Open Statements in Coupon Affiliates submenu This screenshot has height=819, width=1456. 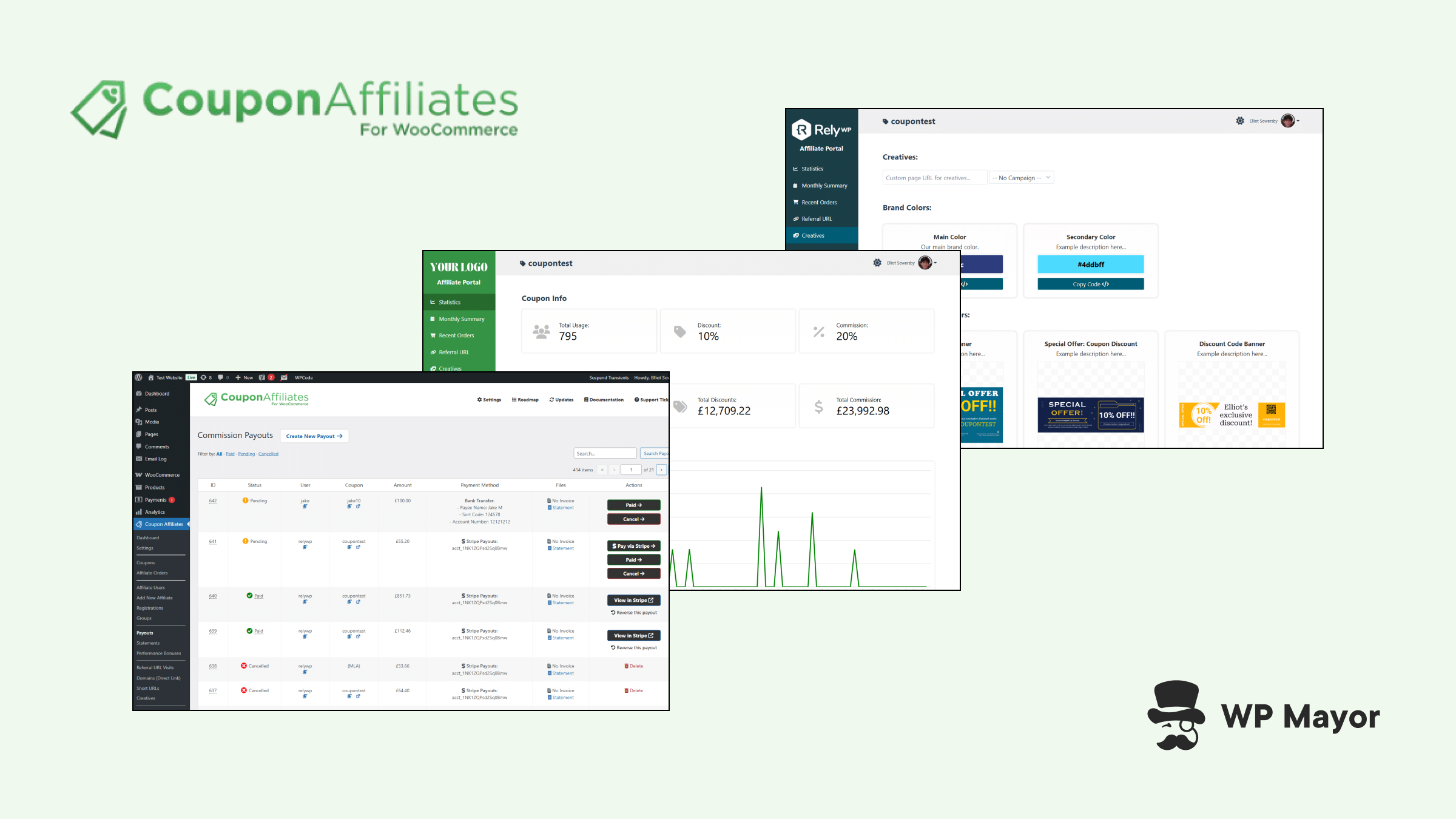pos(148,643)
